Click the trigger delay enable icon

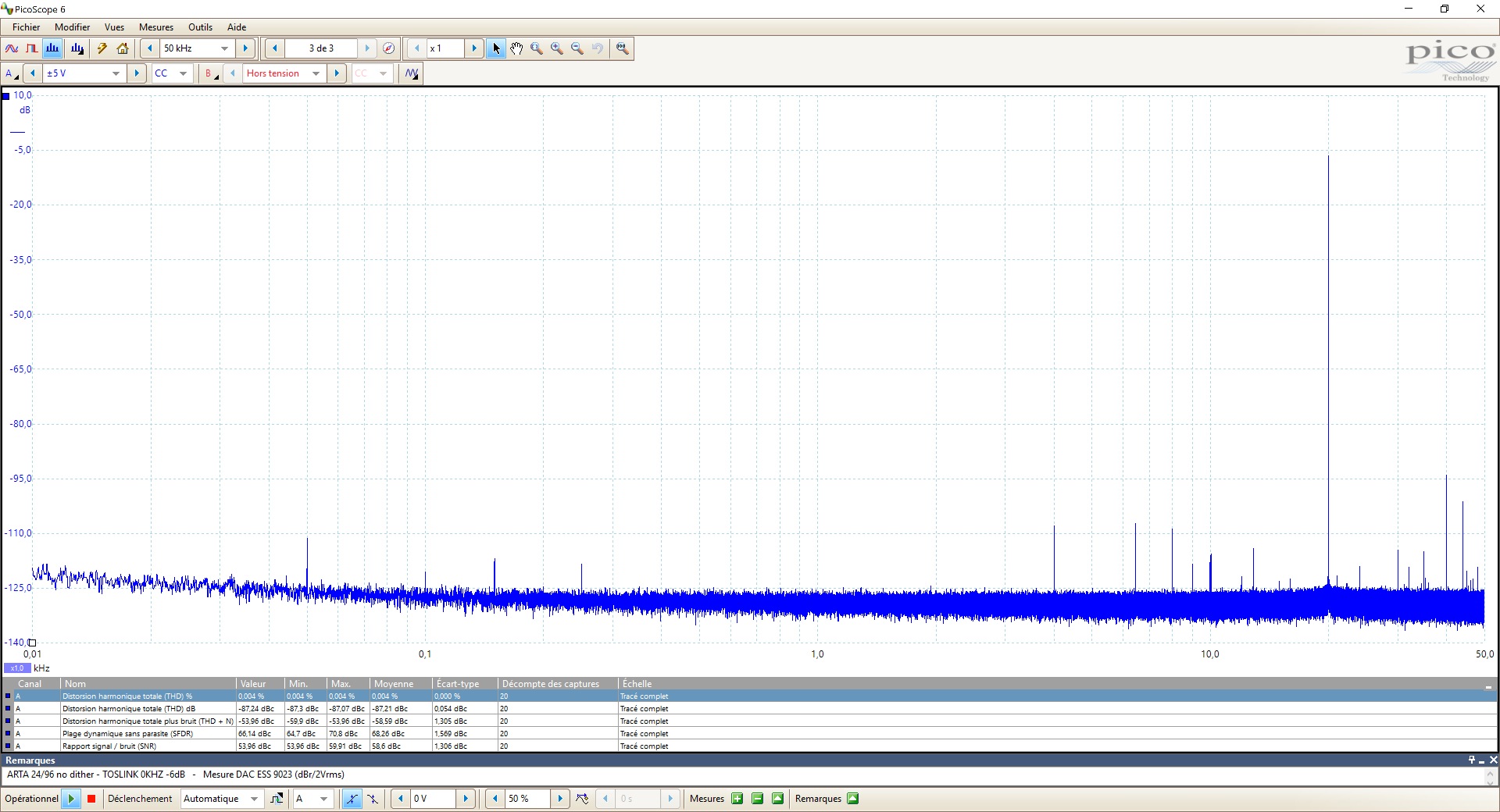[582, 799]
